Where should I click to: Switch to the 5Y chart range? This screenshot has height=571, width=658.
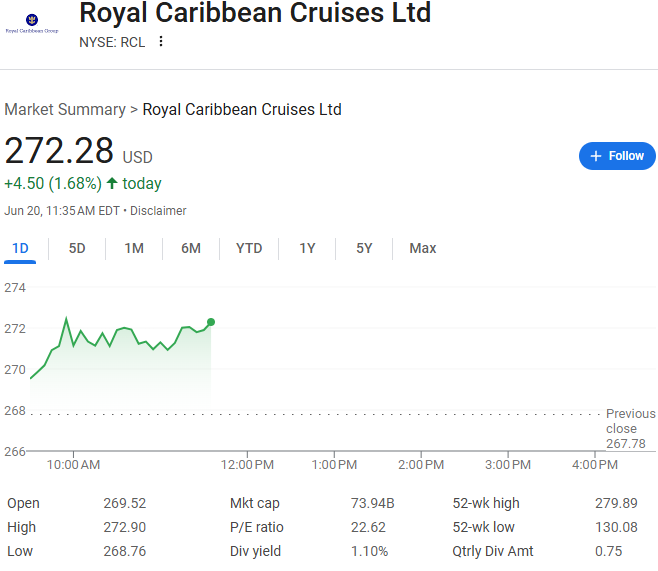(x=364, y=248)
